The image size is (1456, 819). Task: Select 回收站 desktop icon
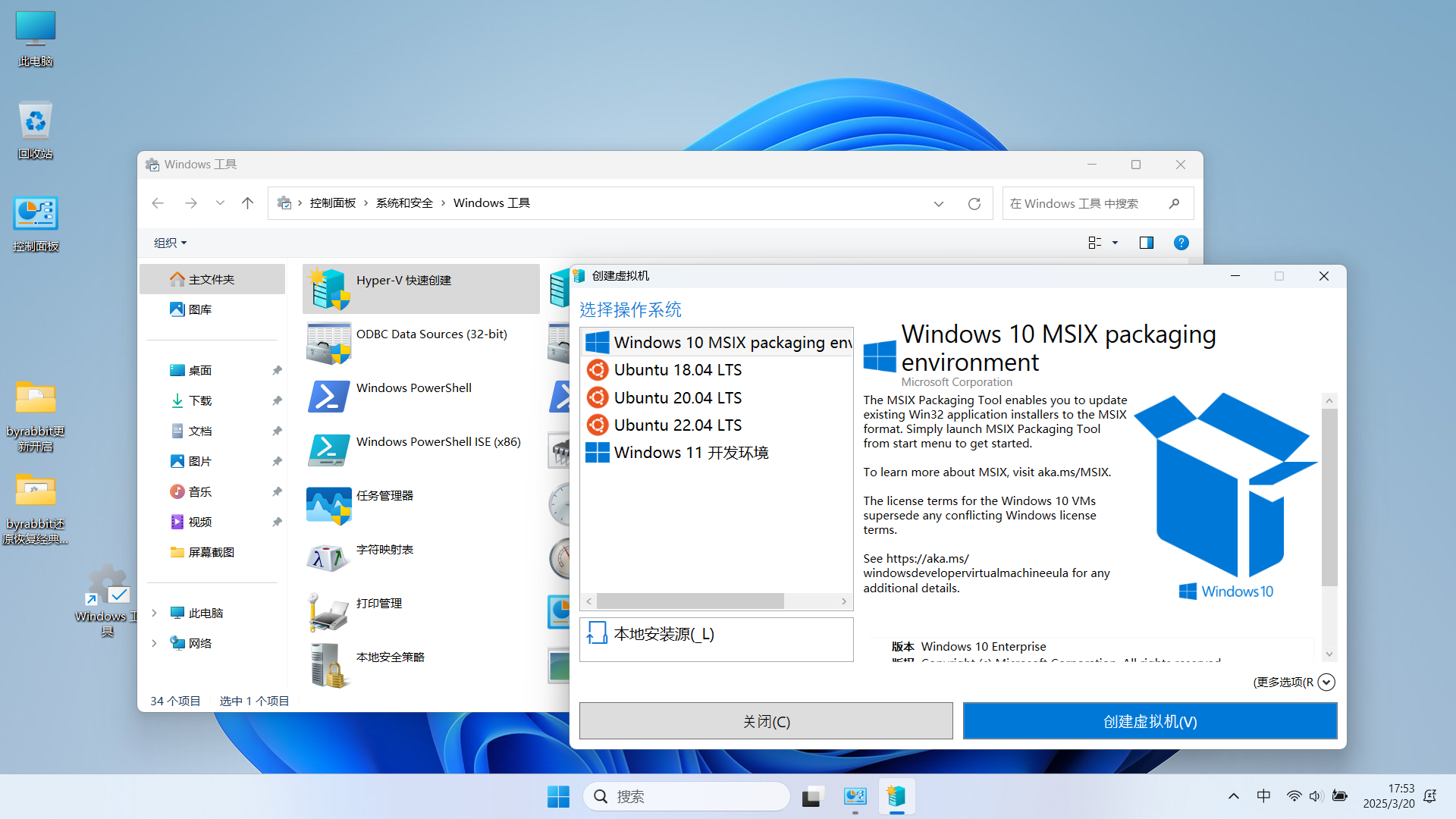[x=35, y=130]
